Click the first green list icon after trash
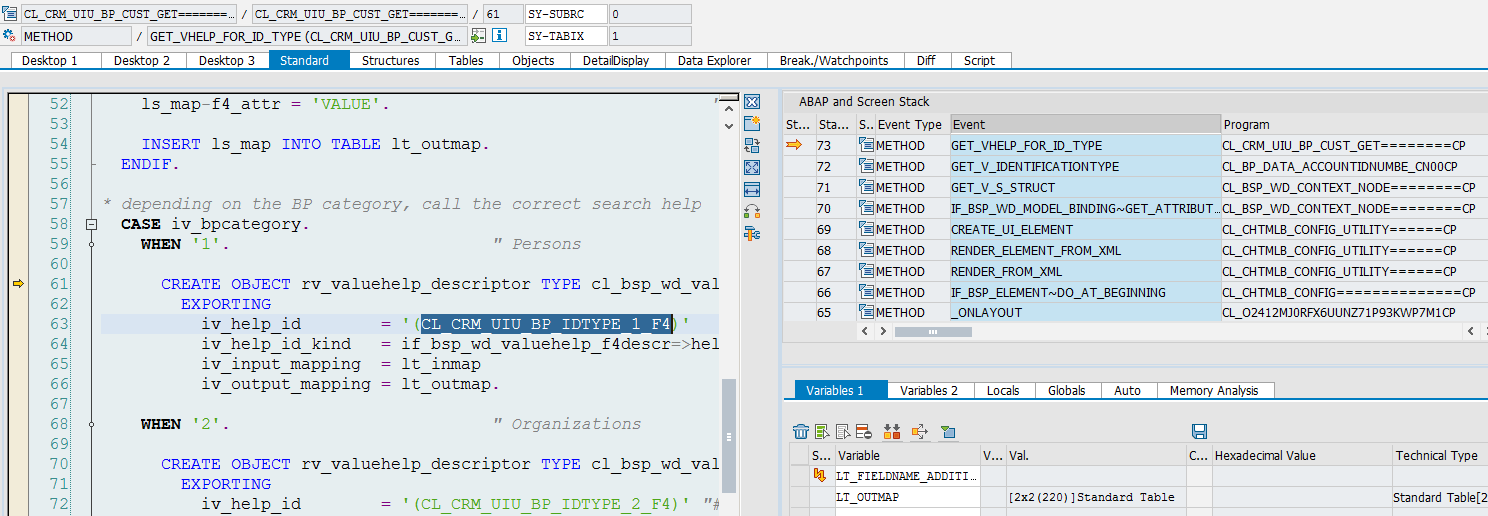 point(822,431)
